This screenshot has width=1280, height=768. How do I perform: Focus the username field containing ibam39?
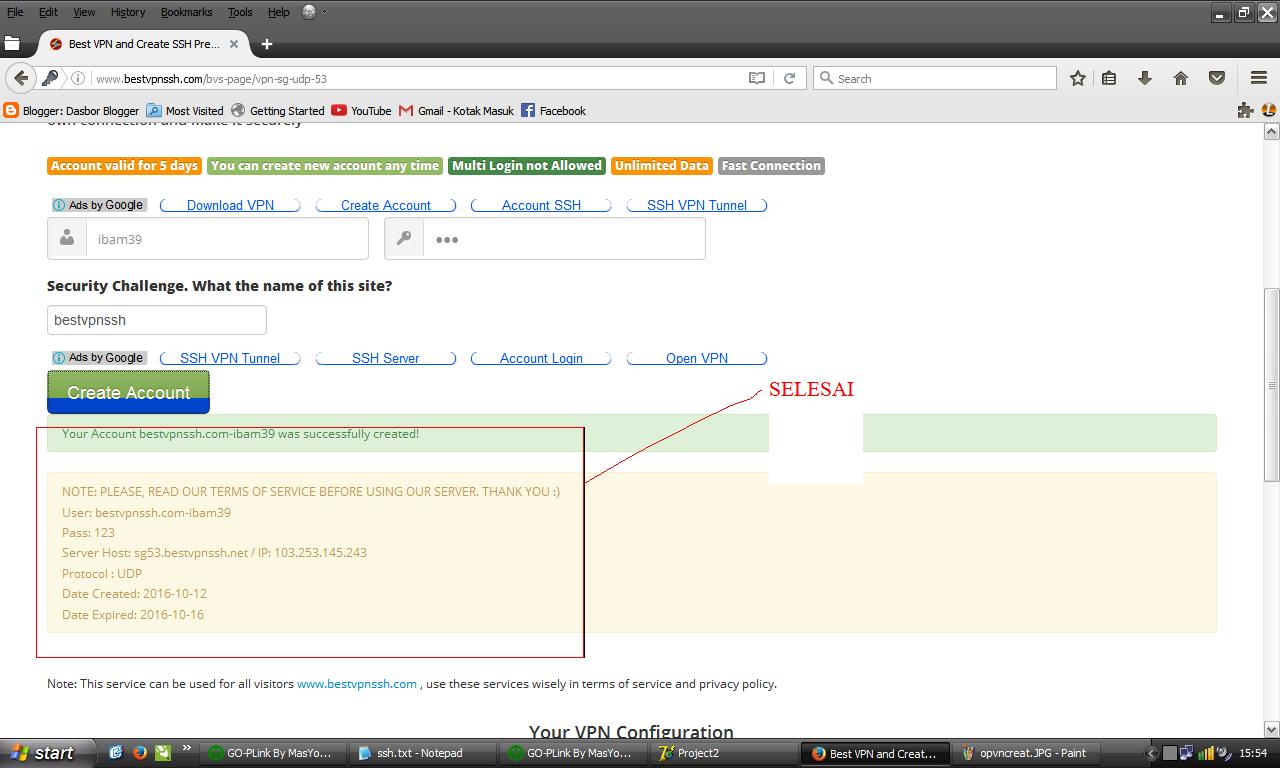208,239
